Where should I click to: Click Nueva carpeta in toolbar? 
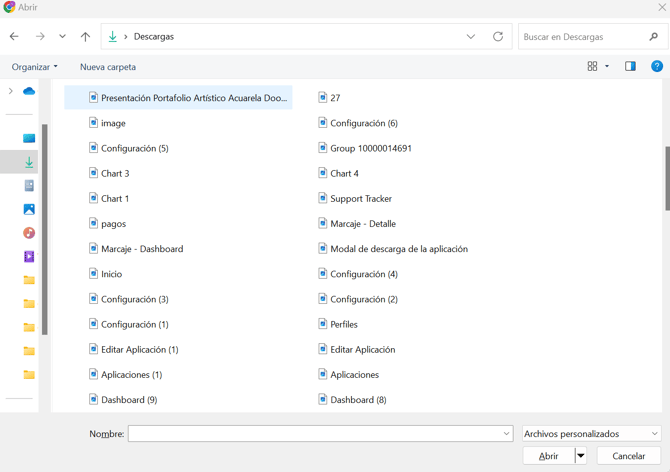coord(108,67)
